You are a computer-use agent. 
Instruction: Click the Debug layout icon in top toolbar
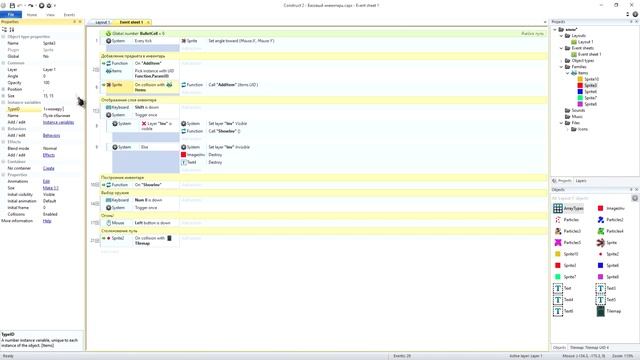[49, 5]
